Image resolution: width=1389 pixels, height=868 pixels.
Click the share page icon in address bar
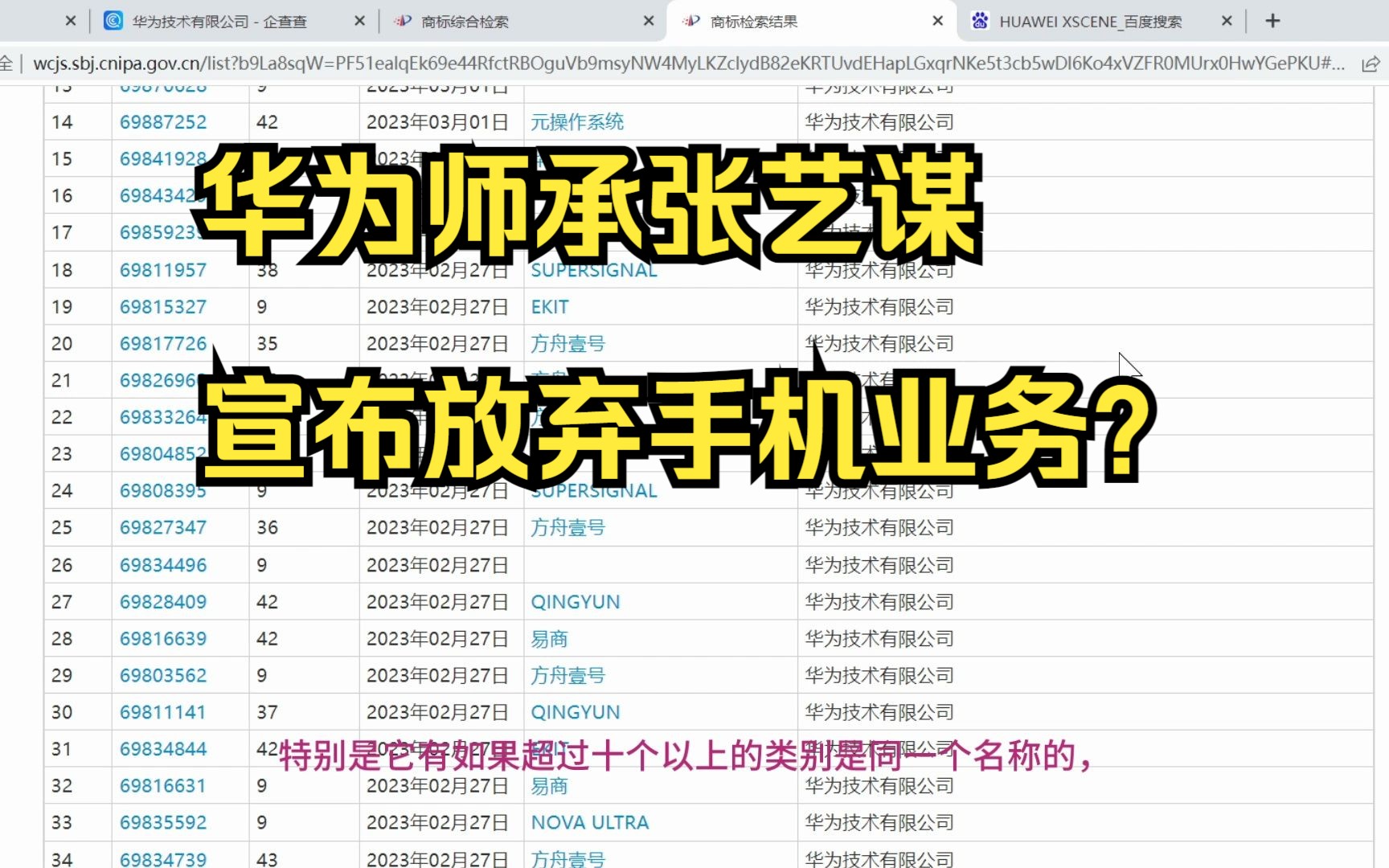1371,63
